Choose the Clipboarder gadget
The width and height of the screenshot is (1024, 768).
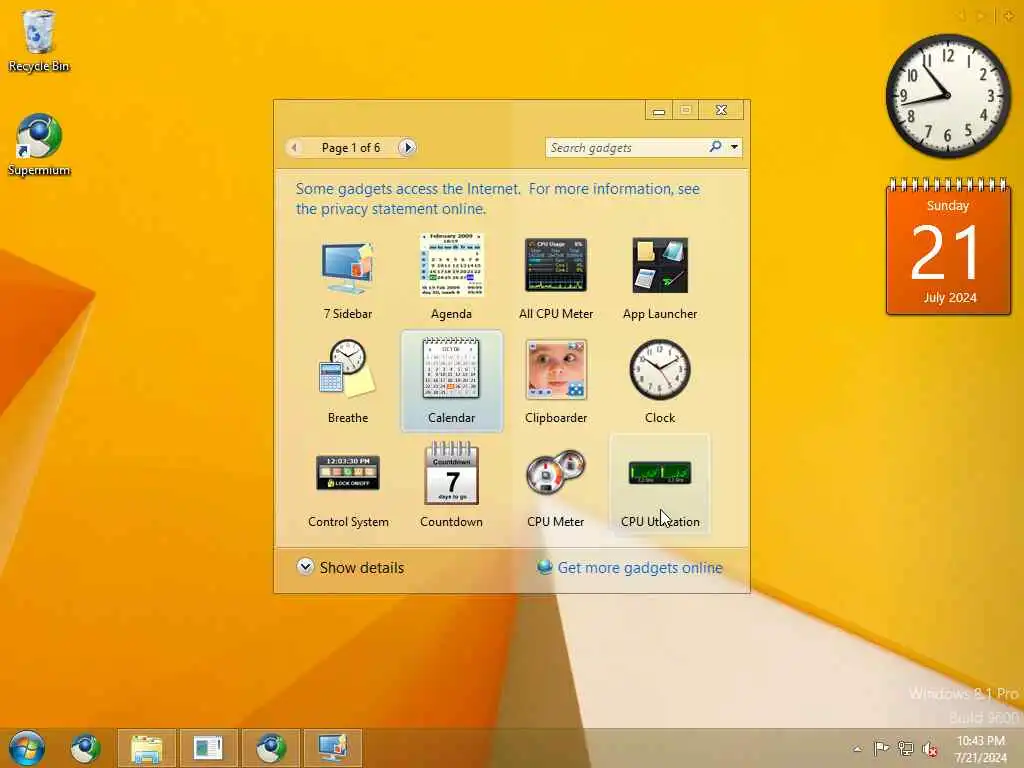[x=556, y=381]
